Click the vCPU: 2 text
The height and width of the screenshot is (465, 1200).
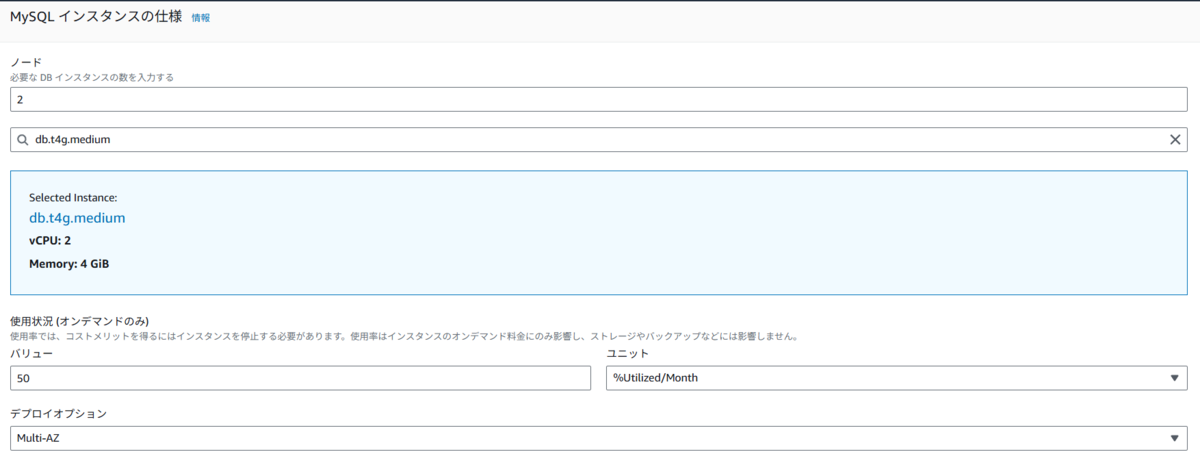coord(50,241)
